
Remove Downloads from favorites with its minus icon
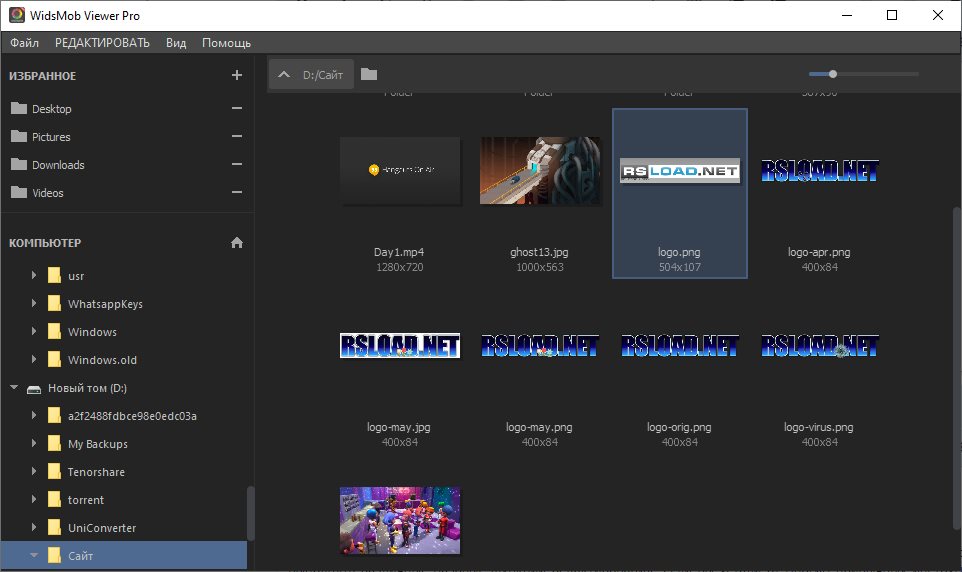(x=237, y=164)
